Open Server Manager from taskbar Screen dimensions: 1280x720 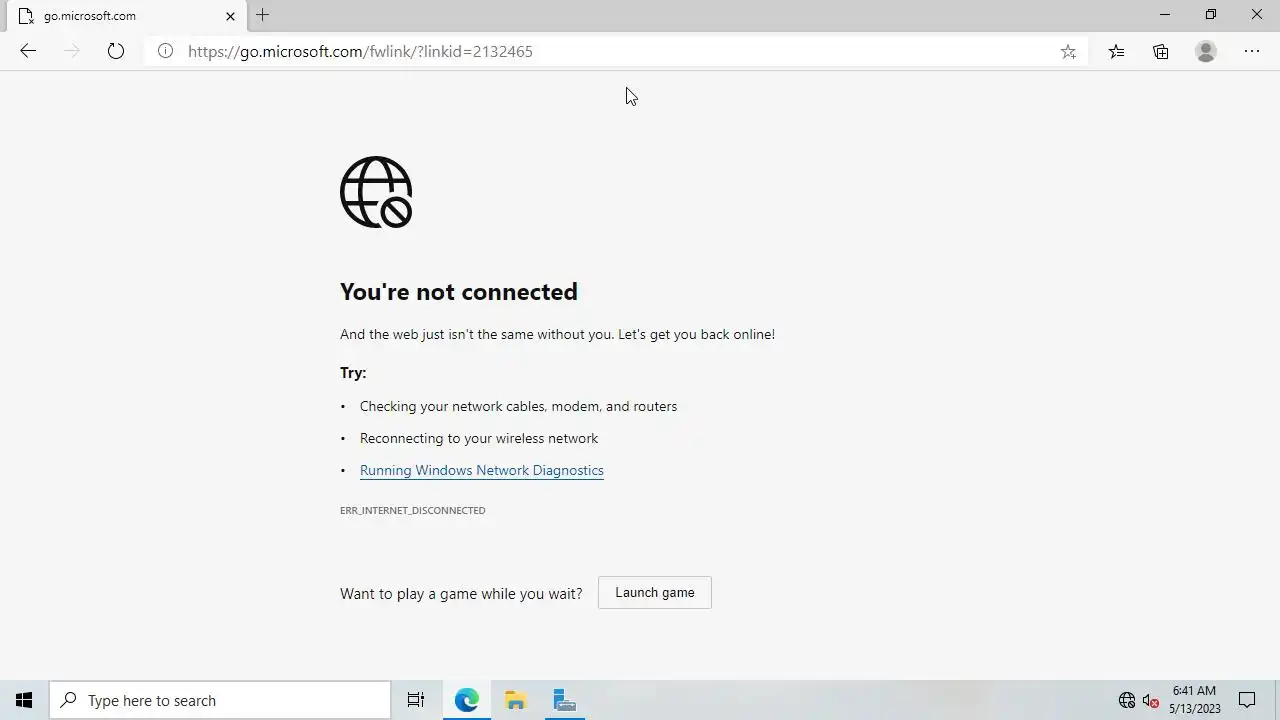(565, 700)
